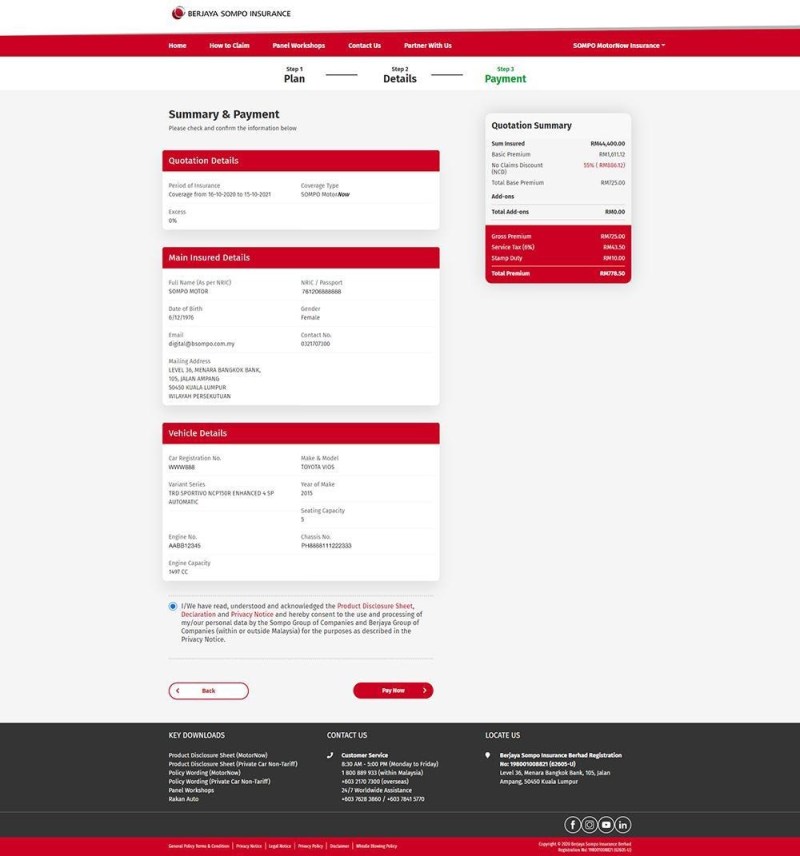Open the LinkedIn icon in footer
This screenshot has width=800, height=856.
(623, 824)
